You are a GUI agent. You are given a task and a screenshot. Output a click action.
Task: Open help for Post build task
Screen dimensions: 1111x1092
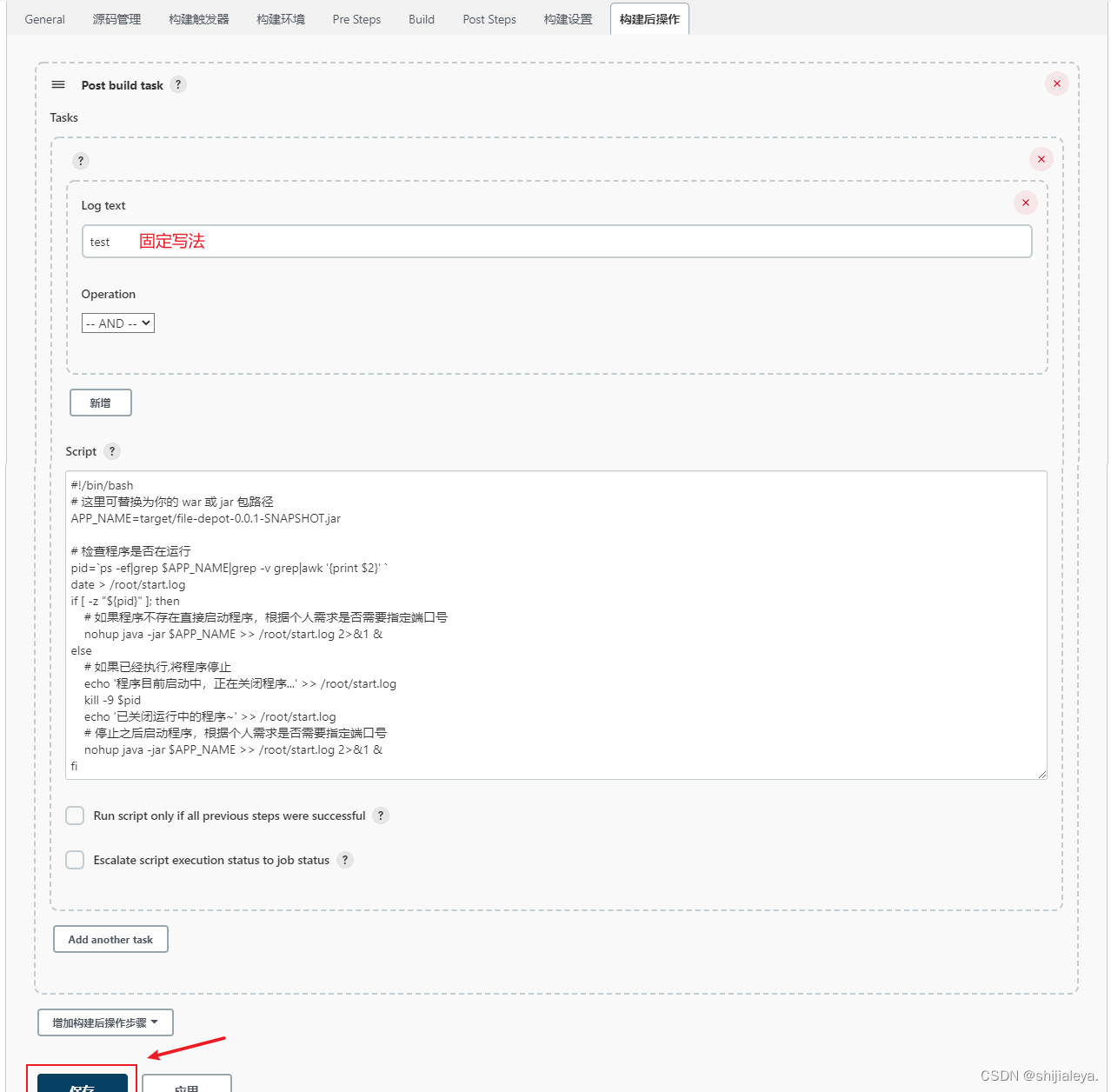click(178, 84)
